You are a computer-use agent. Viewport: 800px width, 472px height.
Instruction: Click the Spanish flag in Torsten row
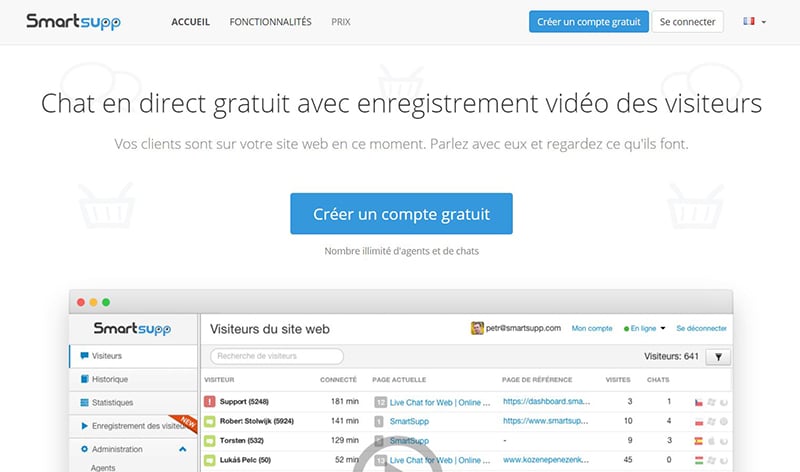(699, 441)
